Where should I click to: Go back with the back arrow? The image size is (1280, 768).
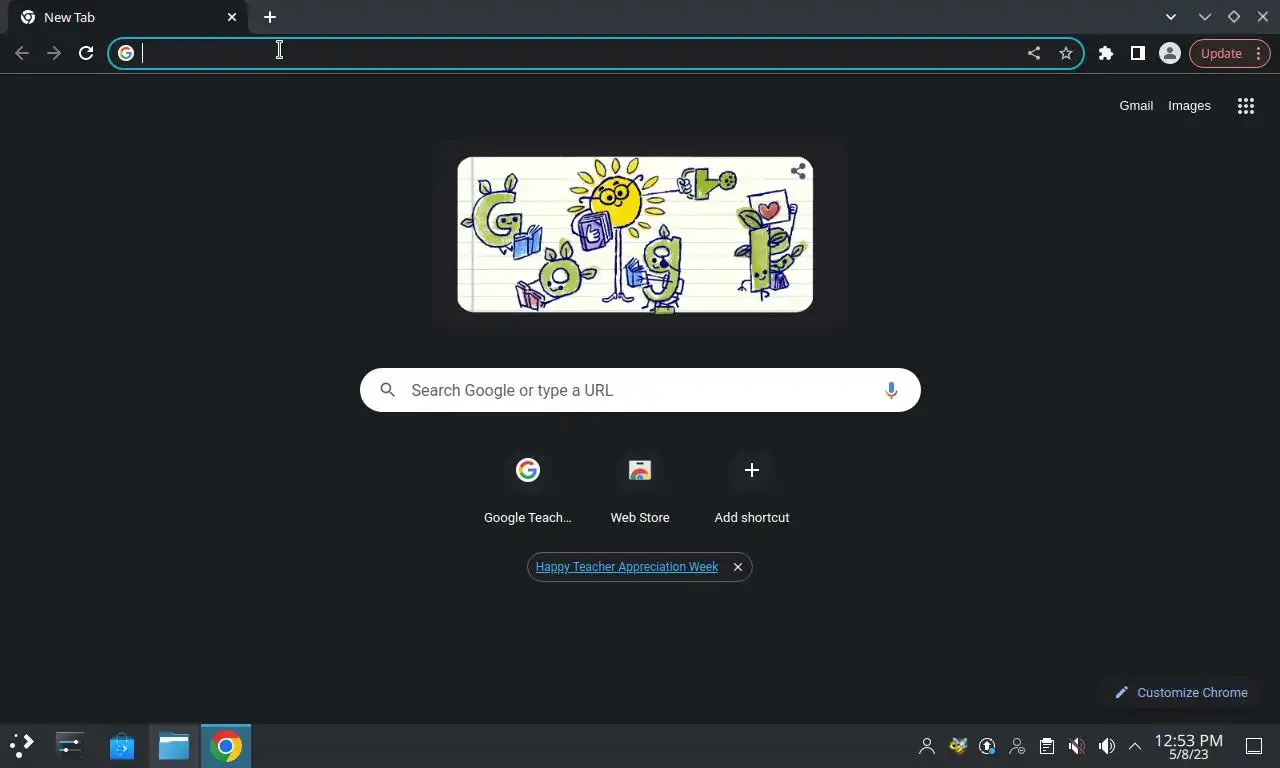22,53
